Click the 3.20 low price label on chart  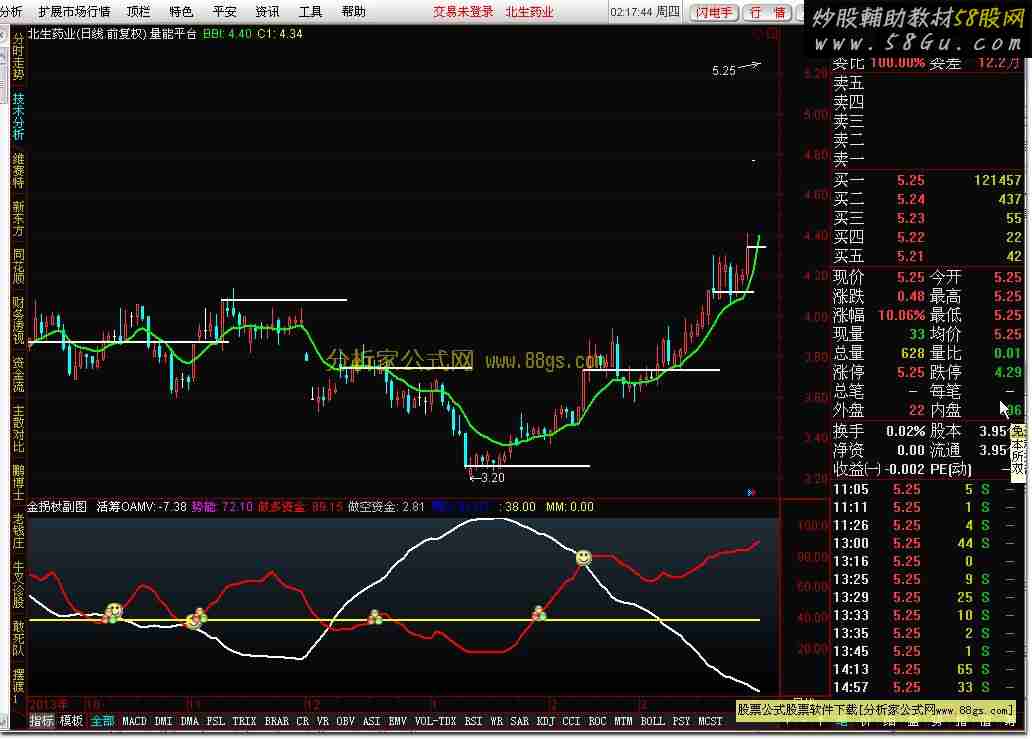coord(487,478)
